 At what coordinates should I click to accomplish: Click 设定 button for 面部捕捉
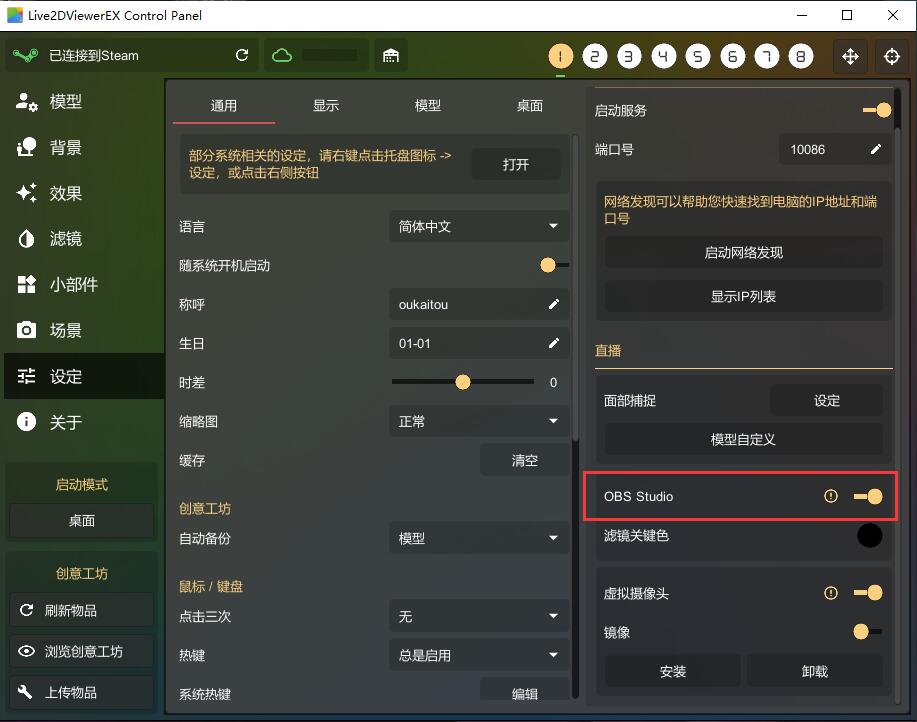[826, 400]
